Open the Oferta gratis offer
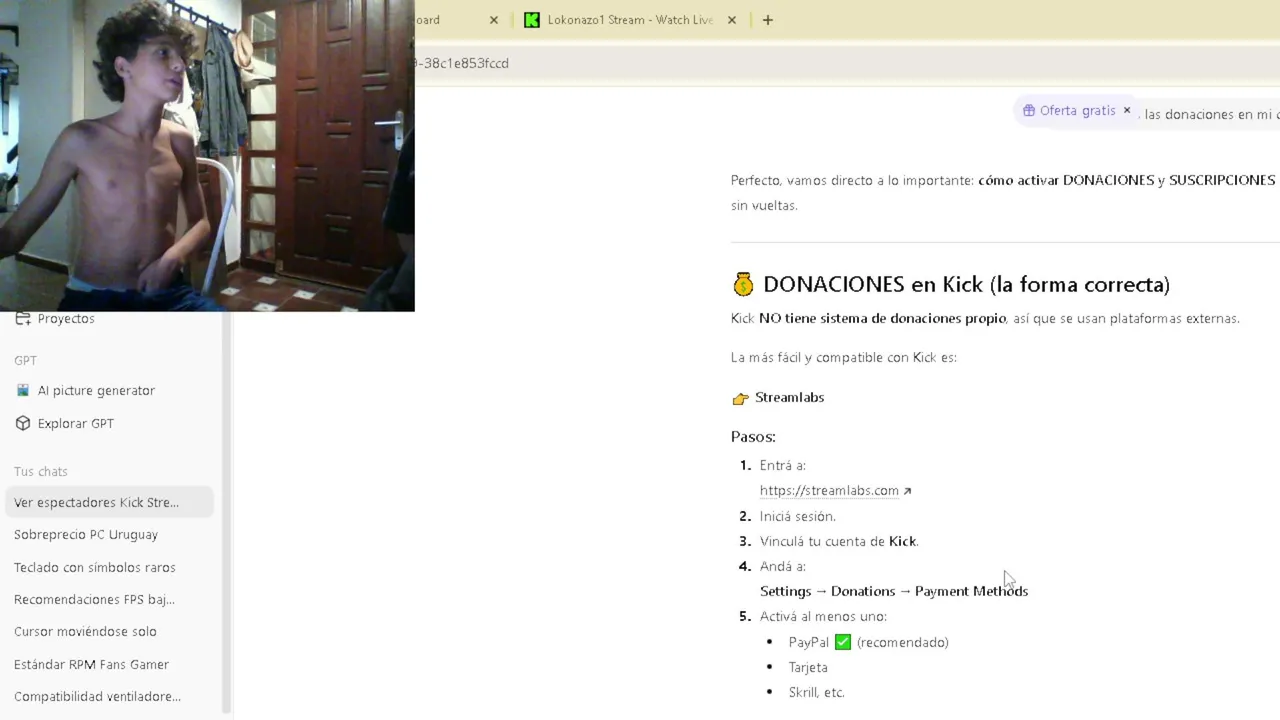This screenshot has width=1280, height=720. pos(1077,111)
